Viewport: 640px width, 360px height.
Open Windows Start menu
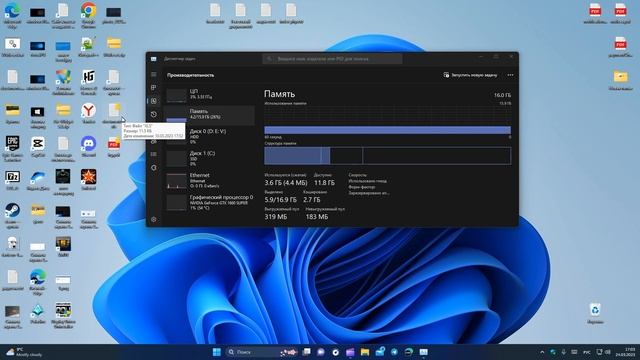pos(216,352)
